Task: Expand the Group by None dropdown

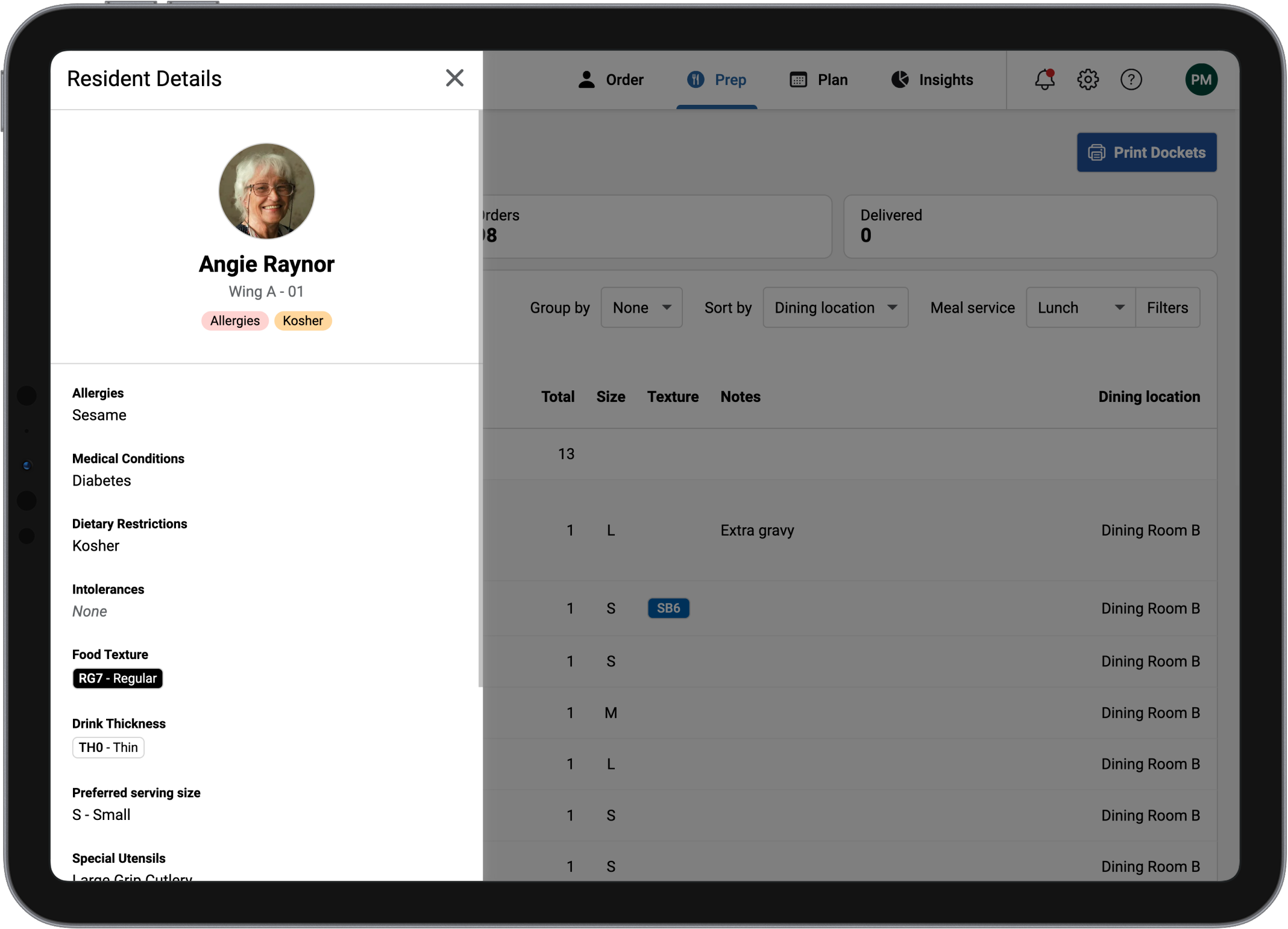Action: (641, 308)
